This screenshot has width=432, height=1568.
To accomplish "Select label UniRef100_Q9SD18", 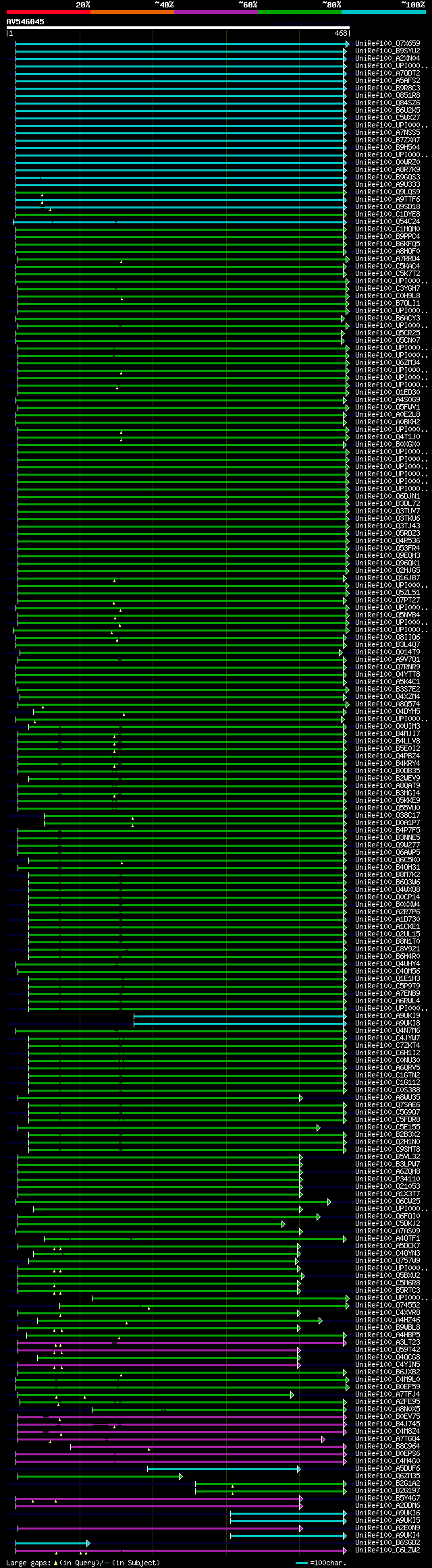I will tap(387, 207).
